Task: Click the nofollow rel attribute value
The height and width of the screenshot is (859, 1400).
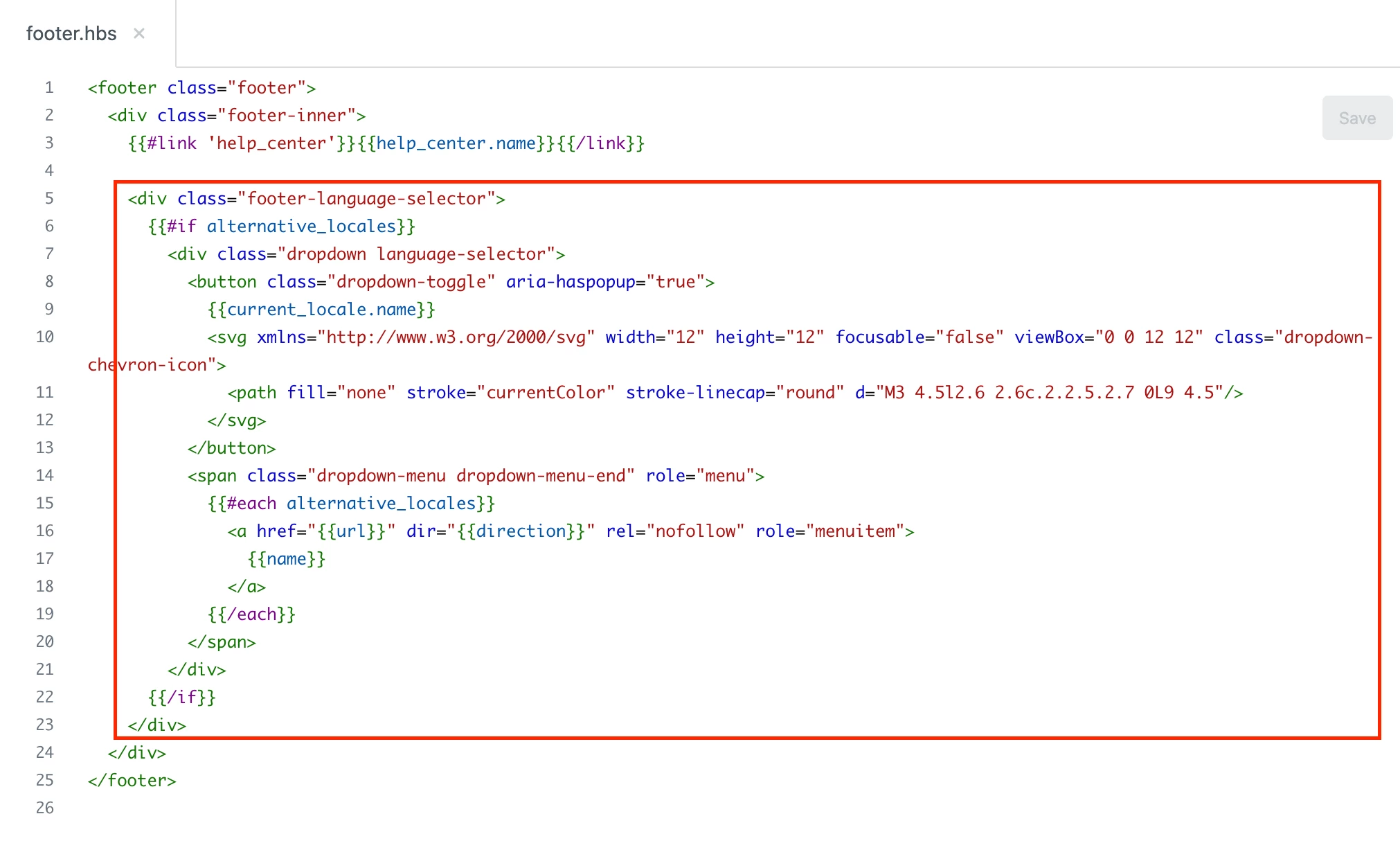Action: [x=694, y=531]
